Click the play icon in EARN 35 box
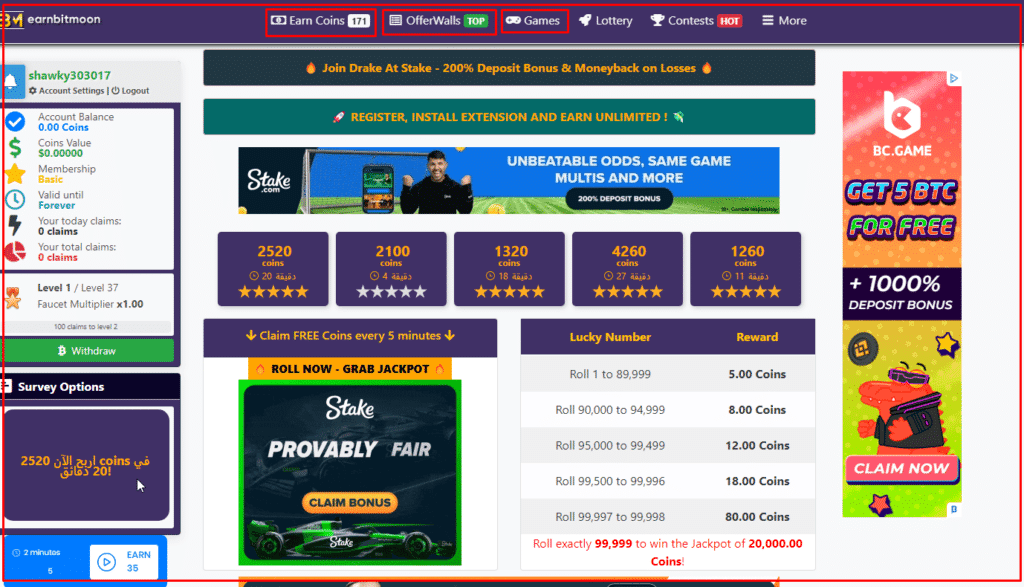The image size is (1024, 587). [x=106, y=562]
